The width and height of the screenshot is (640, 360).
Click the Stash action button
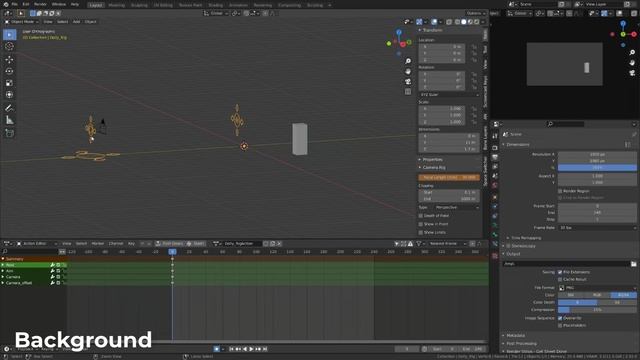click(x=195, y=244)
